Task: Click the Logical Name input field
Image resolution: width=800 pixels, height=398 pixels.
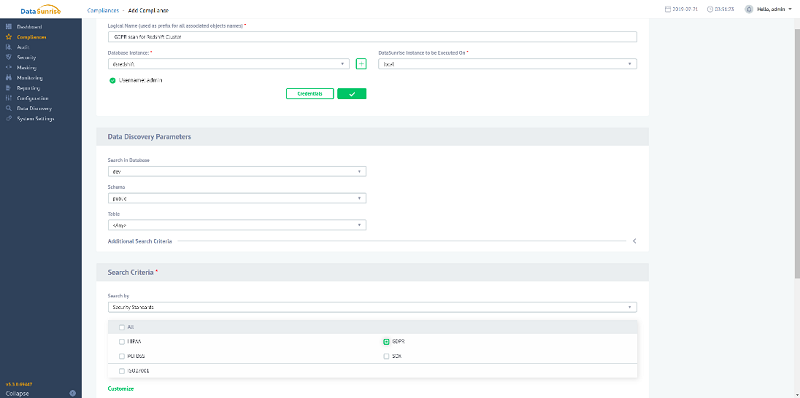Action: coord(372,37)
